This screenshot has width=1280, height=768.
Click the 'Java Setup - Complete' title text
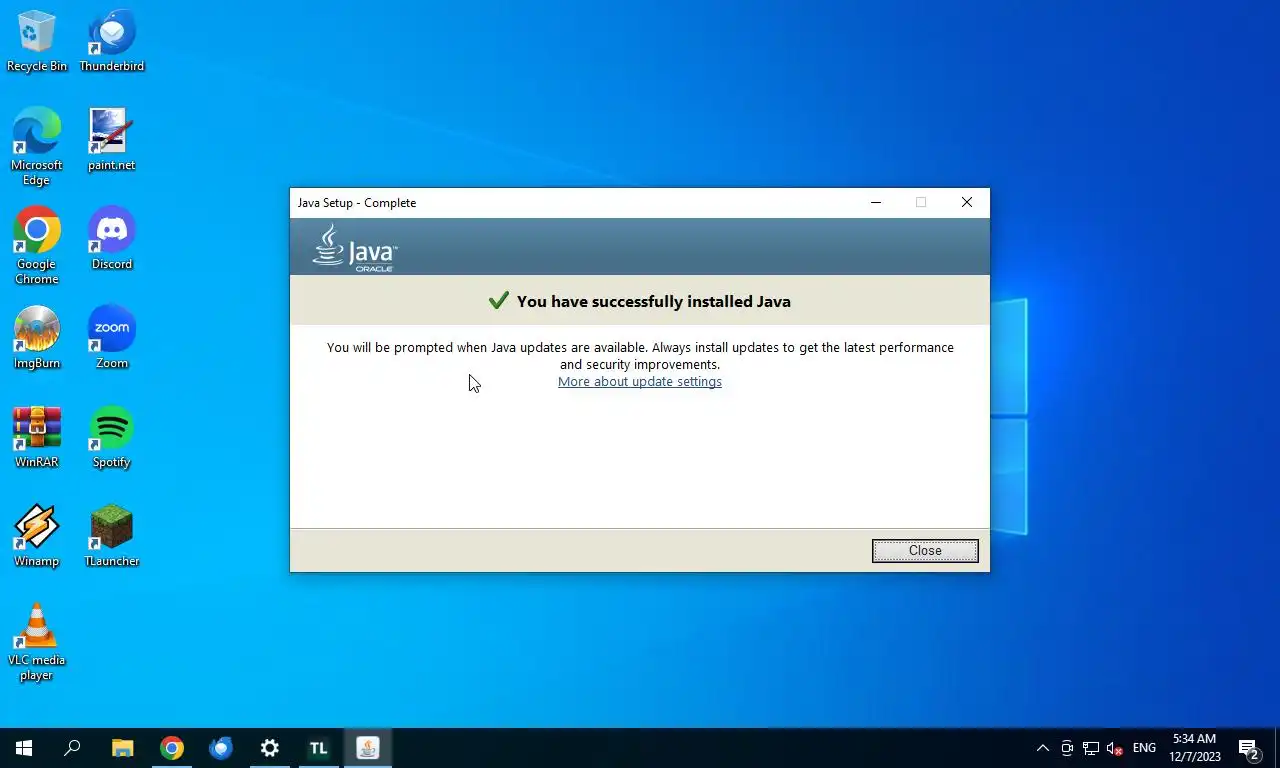pyautogui.click(x=357, y=203)
